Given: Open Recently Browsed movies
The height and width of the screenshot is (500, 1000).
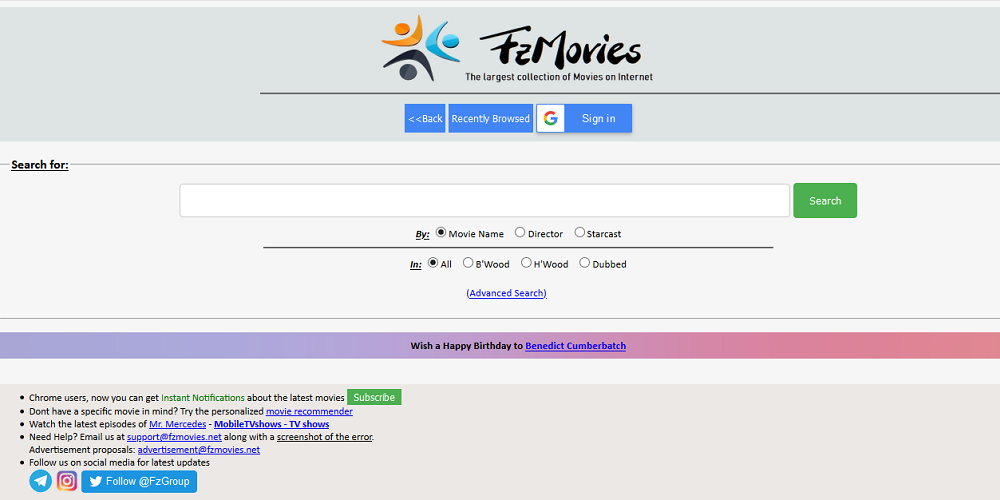Looking at the screenshot, I should (x=490, y=119).
